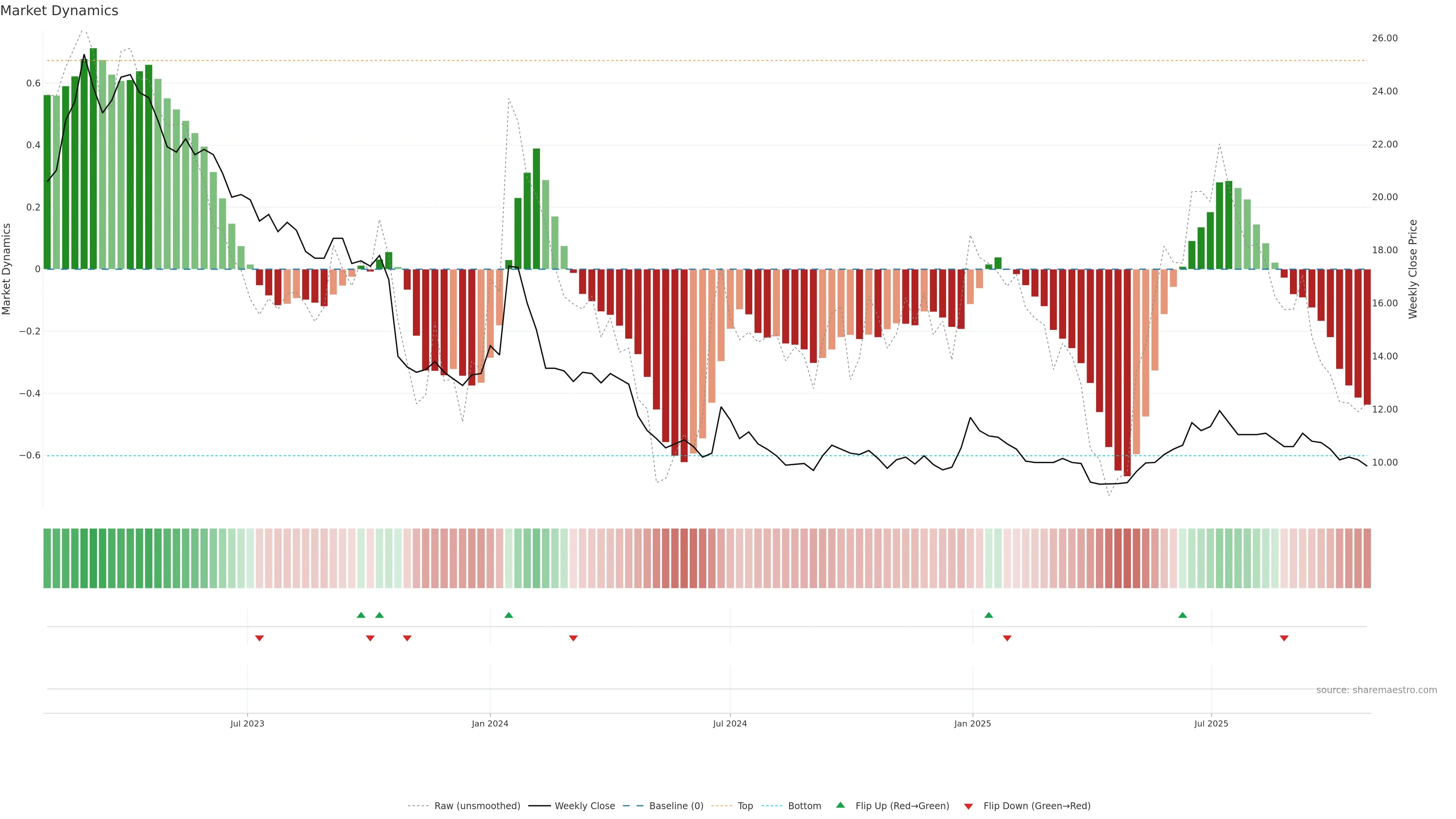This screenshot has width=1456, height=819.
Task: Click the last red flip-down triangle after July 2025
Action: coord(1284,638)
